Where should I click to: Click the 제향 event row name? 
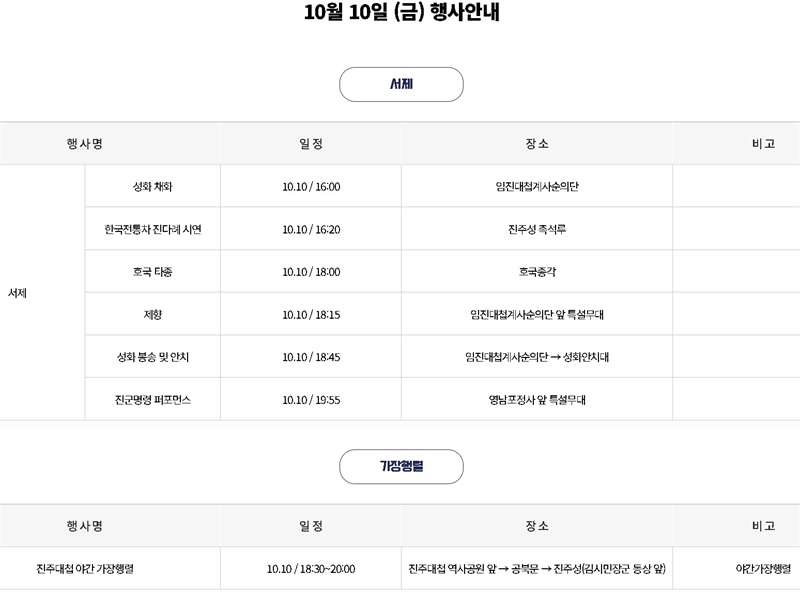click(x=152, y=314)
